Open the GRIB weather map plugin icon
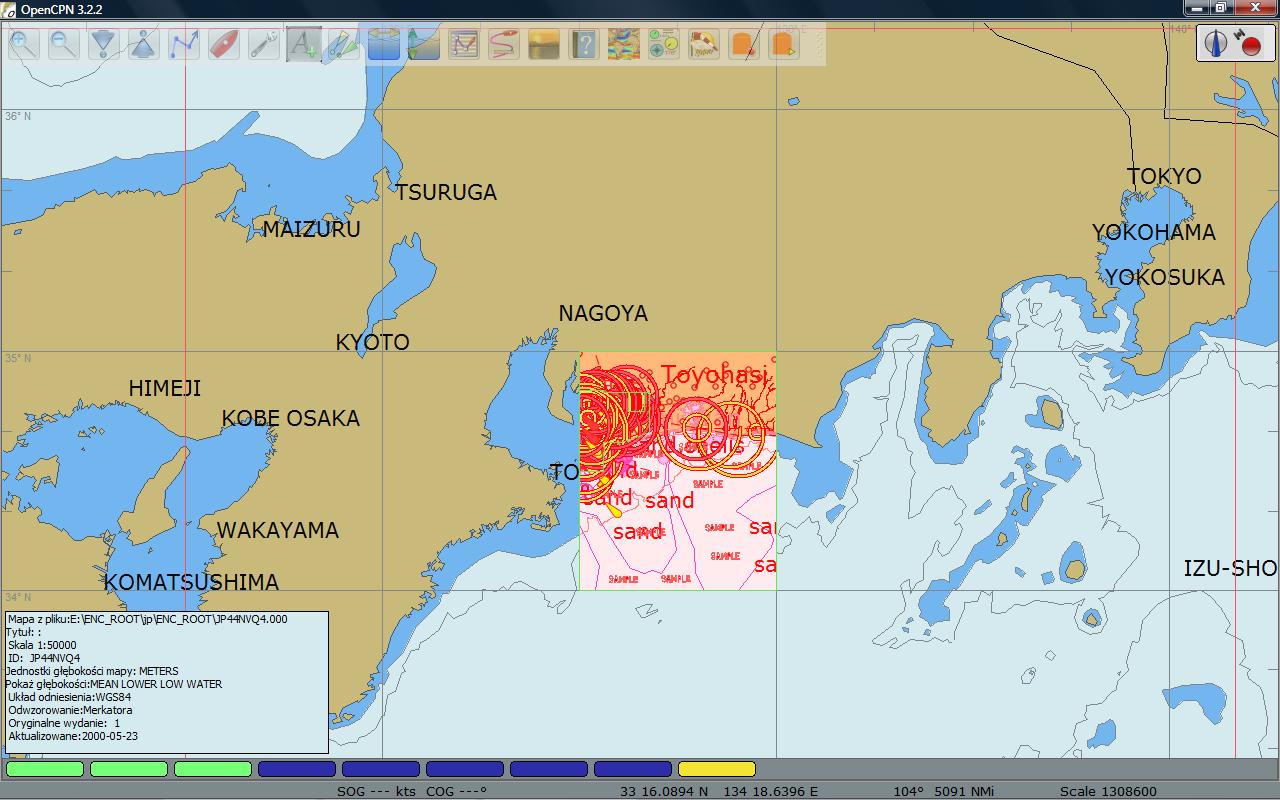1280x800 pixels. tap(624, 44)
